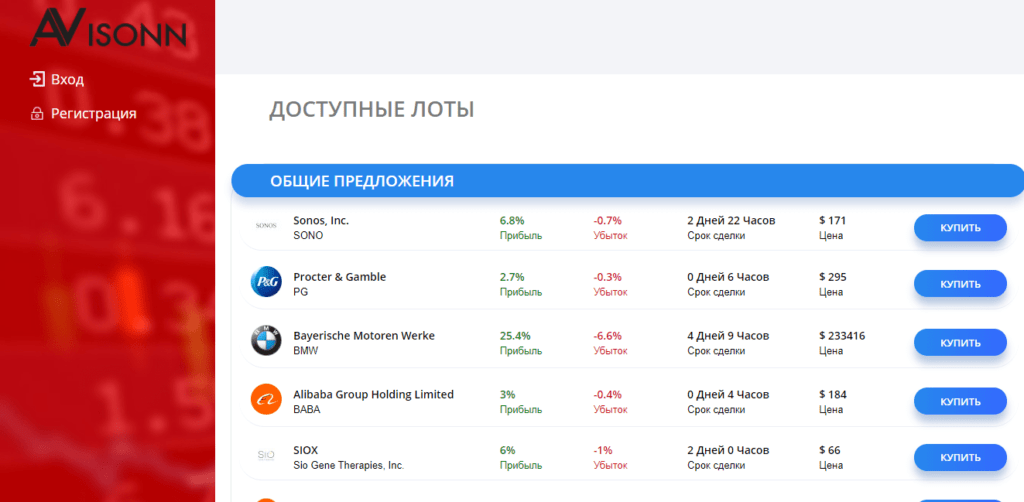
Task: Click the -0.4% loss value
Action: click(607, 394)
